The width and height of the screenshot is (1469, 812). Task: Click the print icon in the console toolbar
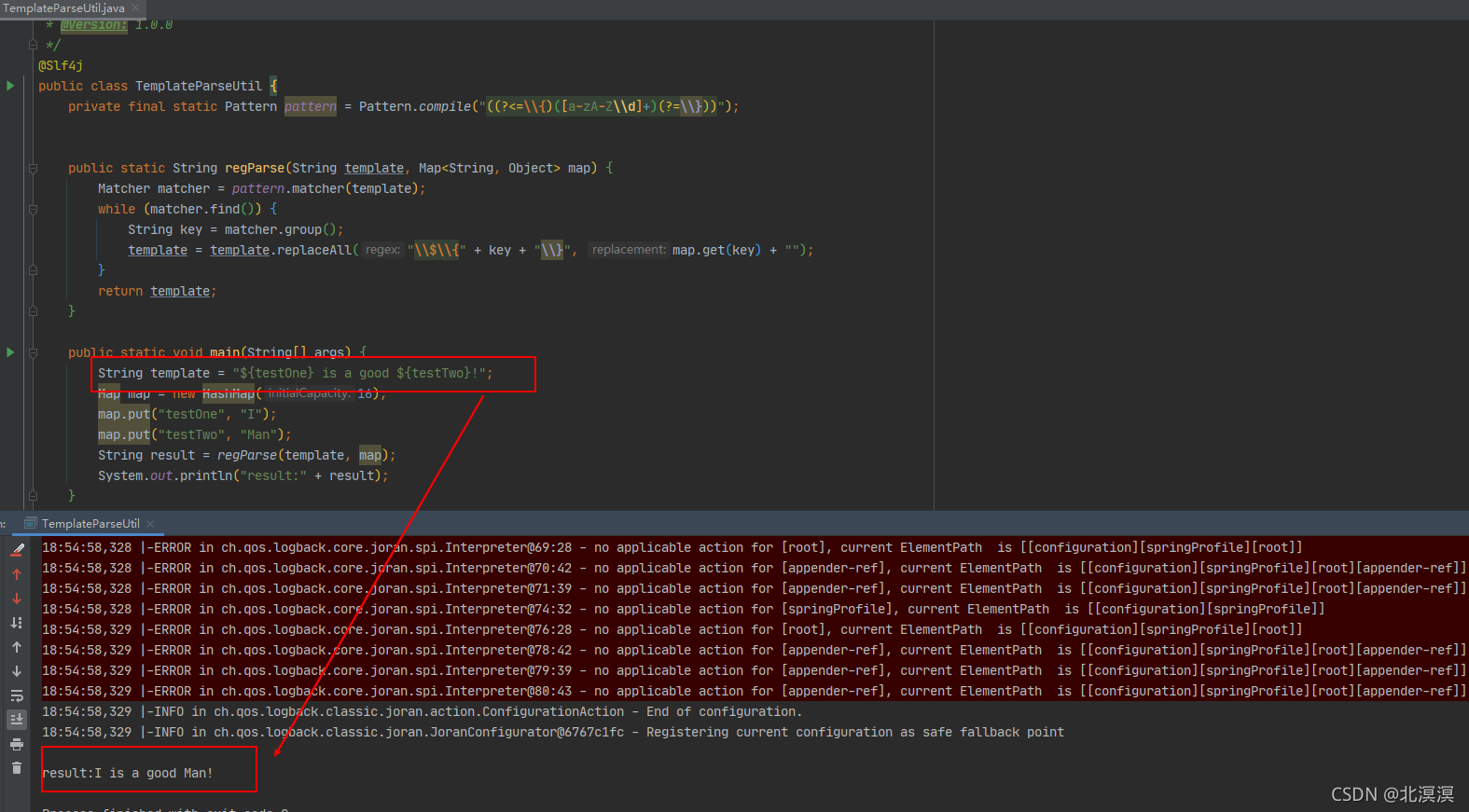[17, 744]
